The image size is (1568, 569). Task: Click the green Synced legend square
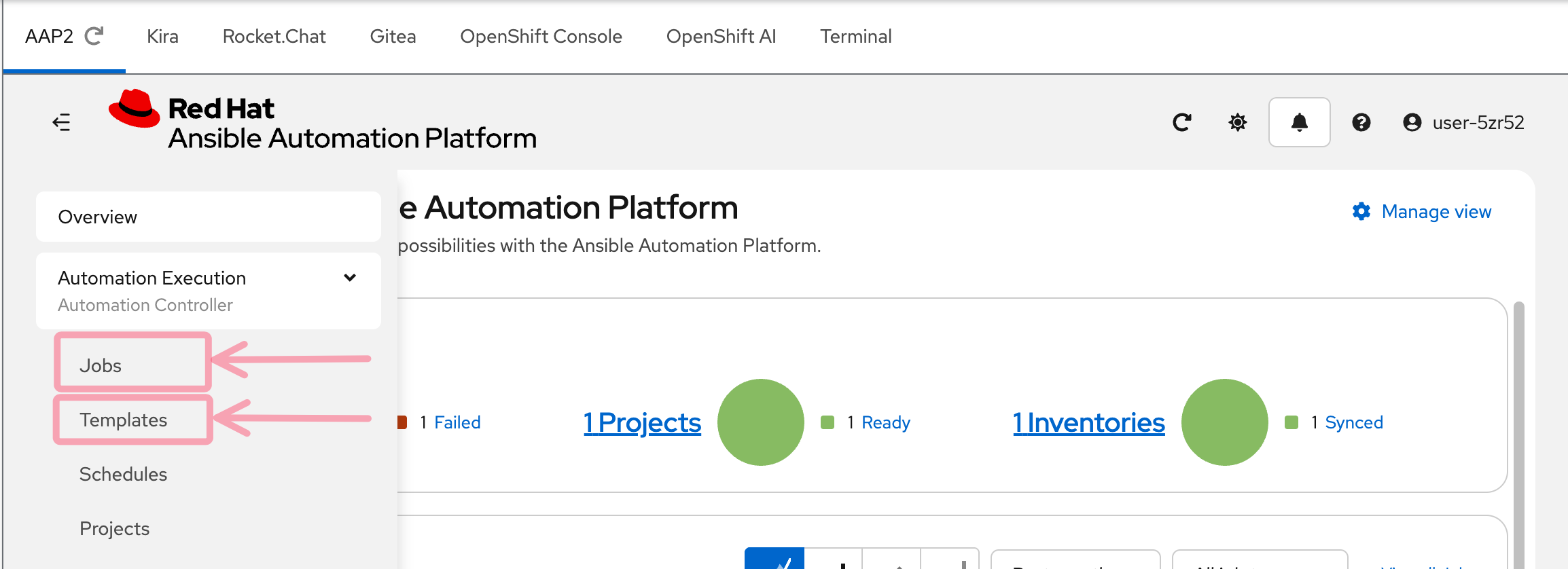[1291, 422]
